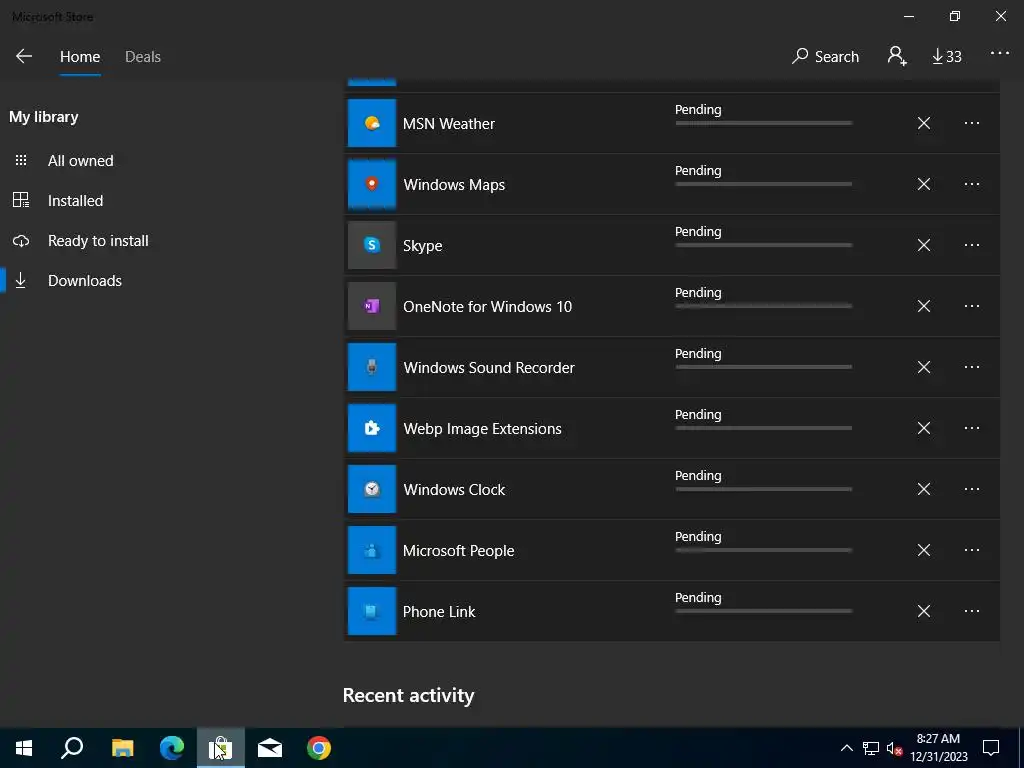Select Downloads in the sidebar

[84, 281]
